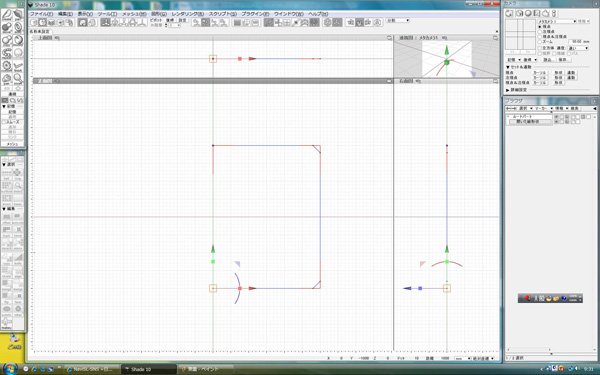Open the 選択 dropdown in the Browser panel

(x=525, y=109)
